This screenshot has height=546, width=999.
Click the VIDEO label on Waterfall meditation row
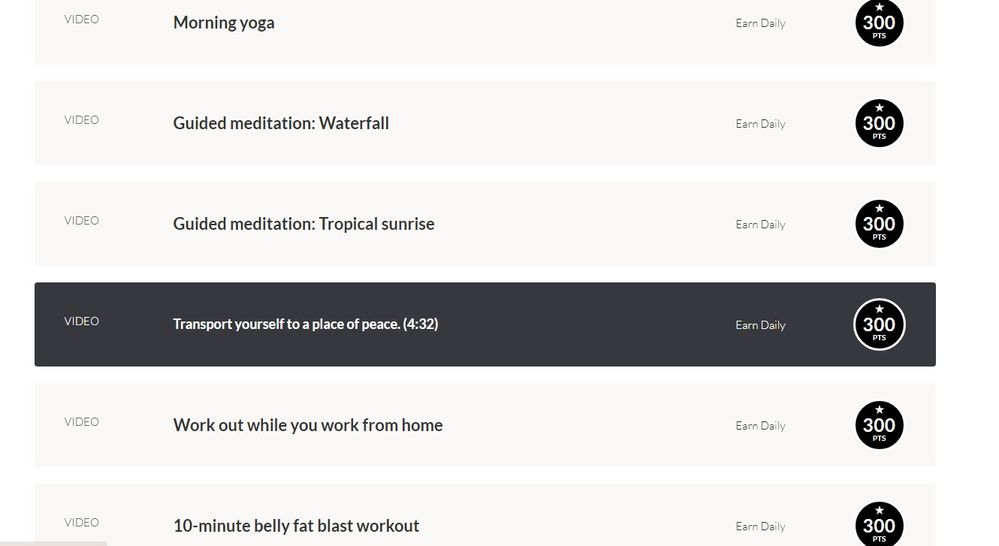[82, 120]
